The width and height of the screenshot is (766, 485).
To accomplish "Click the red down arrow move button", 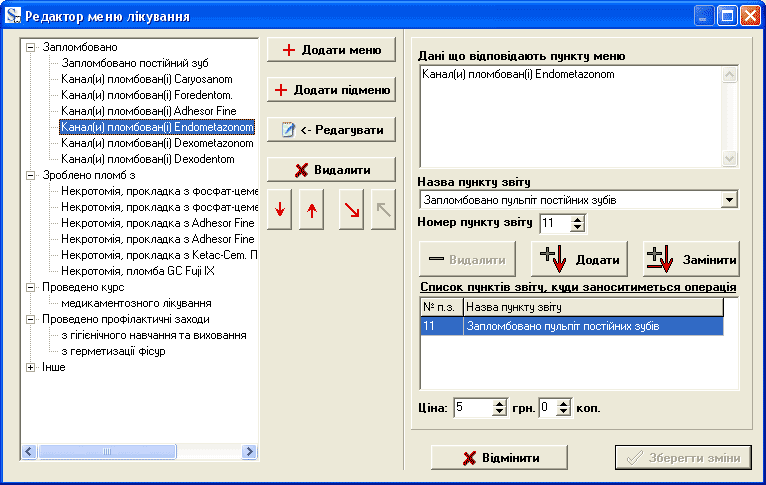I will (279, 210).
